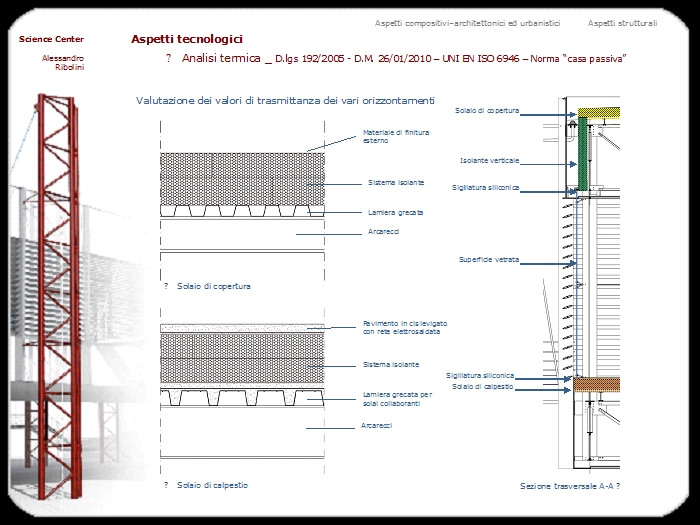Click the green vertical insulation block in section
This screenshot has width=700, height=525.
[x=576, y=155]
